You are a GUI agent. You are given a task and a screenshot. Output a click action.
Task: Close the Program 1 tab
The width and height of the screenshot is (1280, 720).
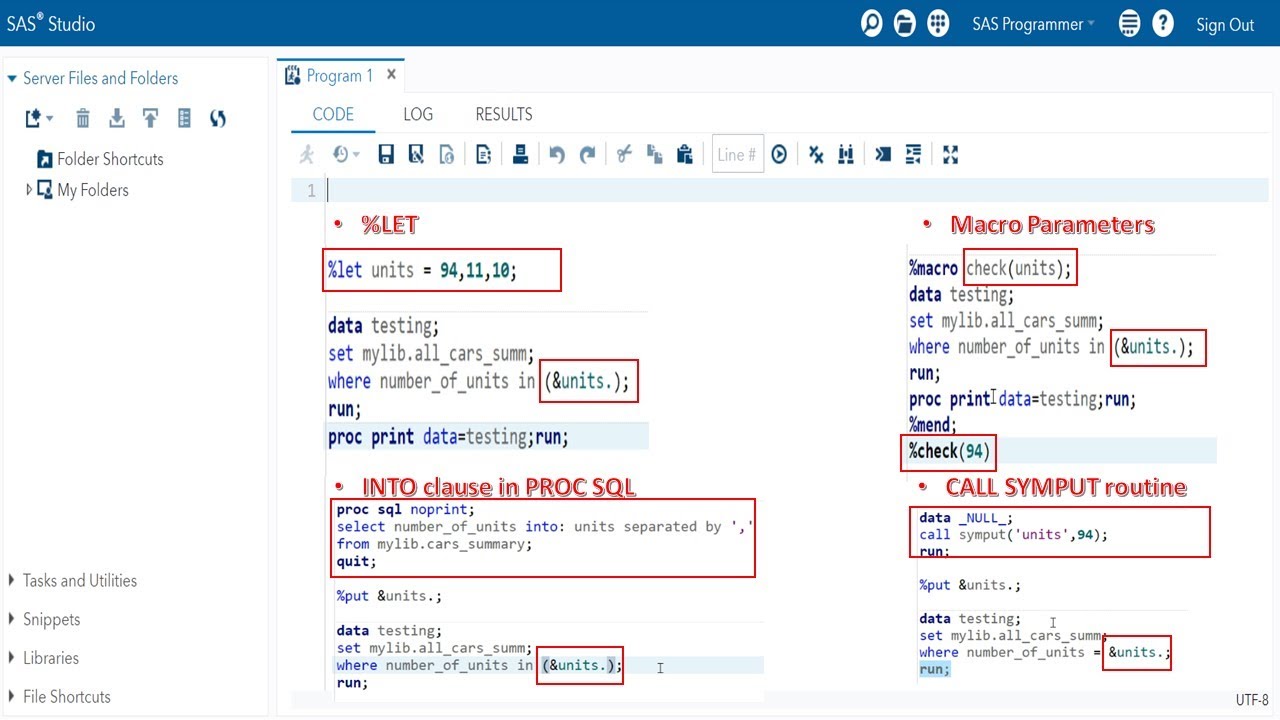tap(391, 75)
